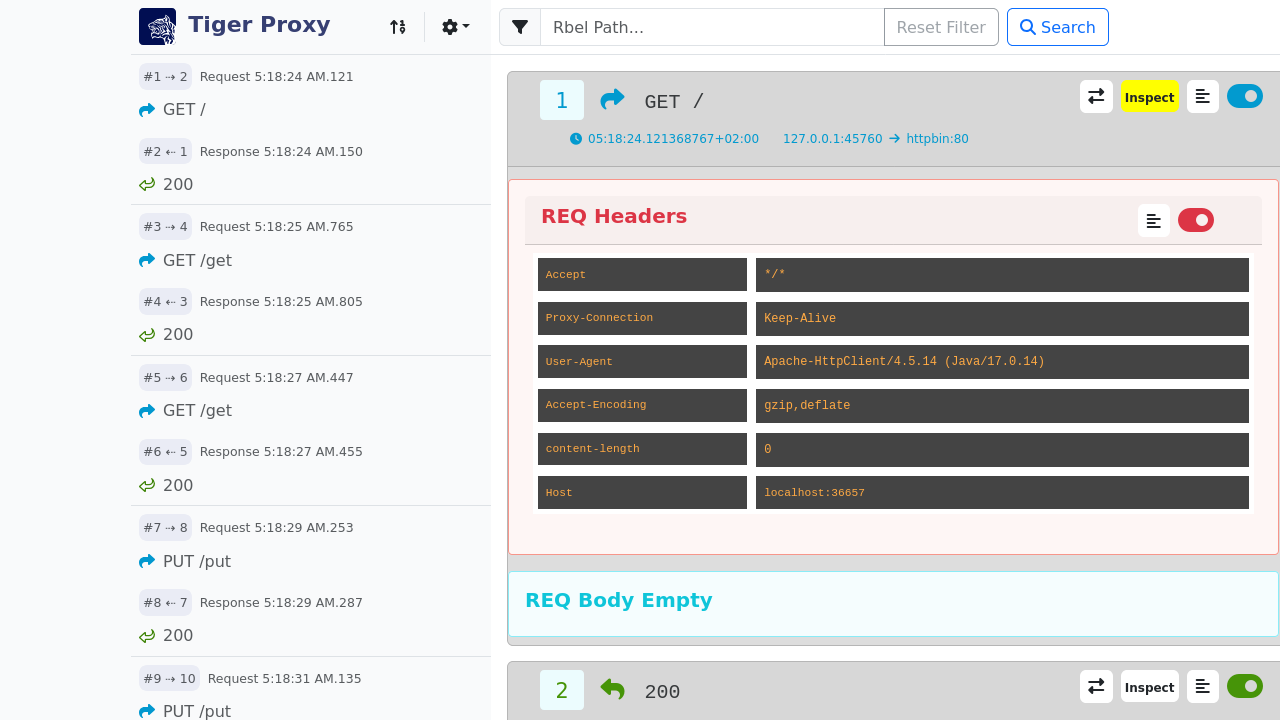Click the Tiger Proxy logo image
Viewport: 1280px width, 720px height.
click(157, 27)
